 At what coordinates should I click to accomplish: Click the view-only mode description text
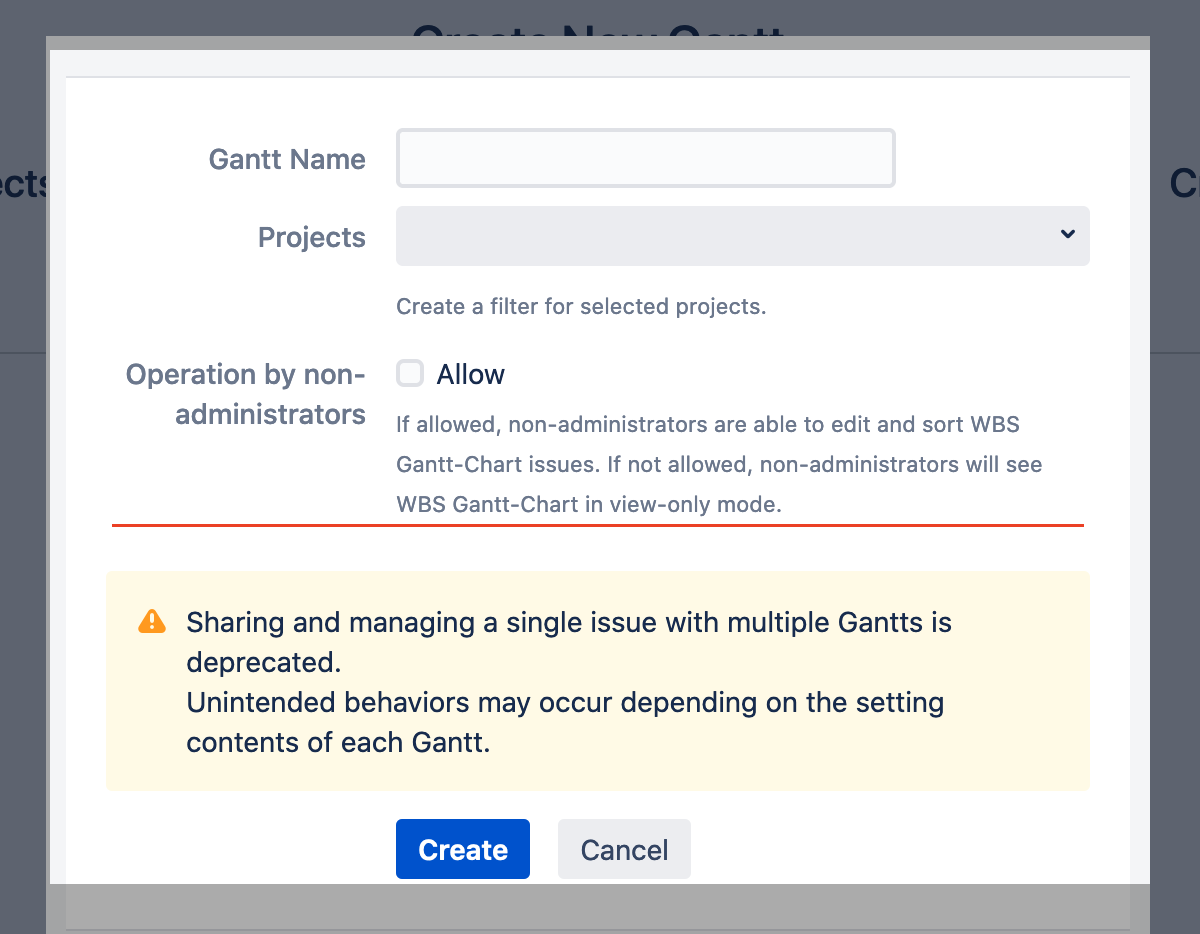[718, 464]
